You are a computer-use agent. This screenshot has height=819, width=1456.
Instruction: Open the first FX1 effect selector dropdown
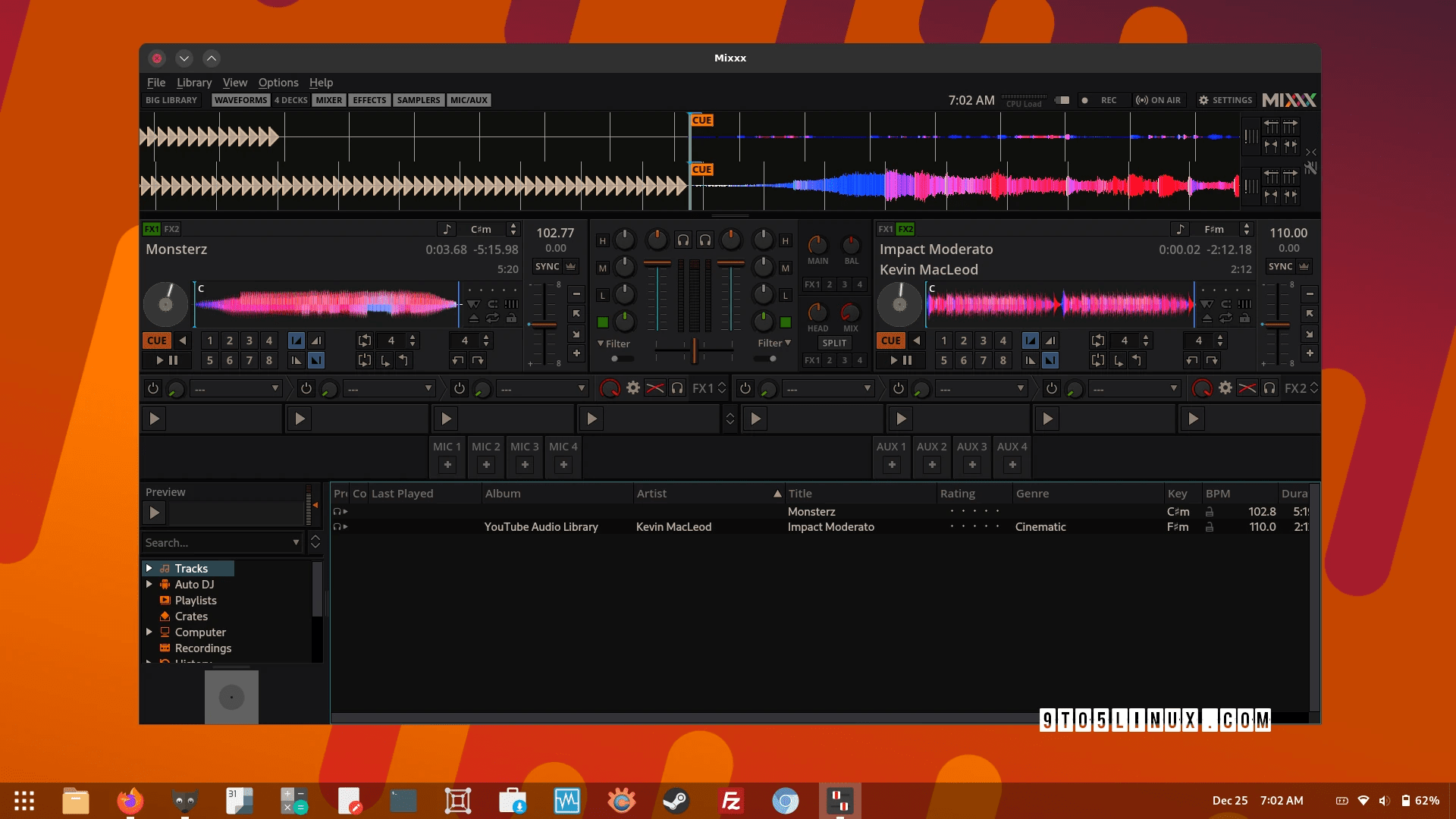click(x=236, y=388)
